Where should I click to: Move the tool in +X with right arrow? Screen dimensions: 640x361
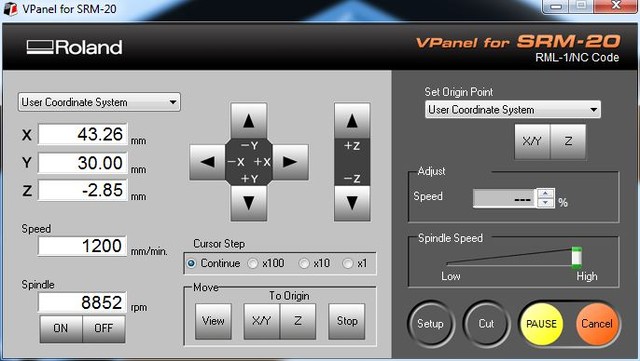290,162
